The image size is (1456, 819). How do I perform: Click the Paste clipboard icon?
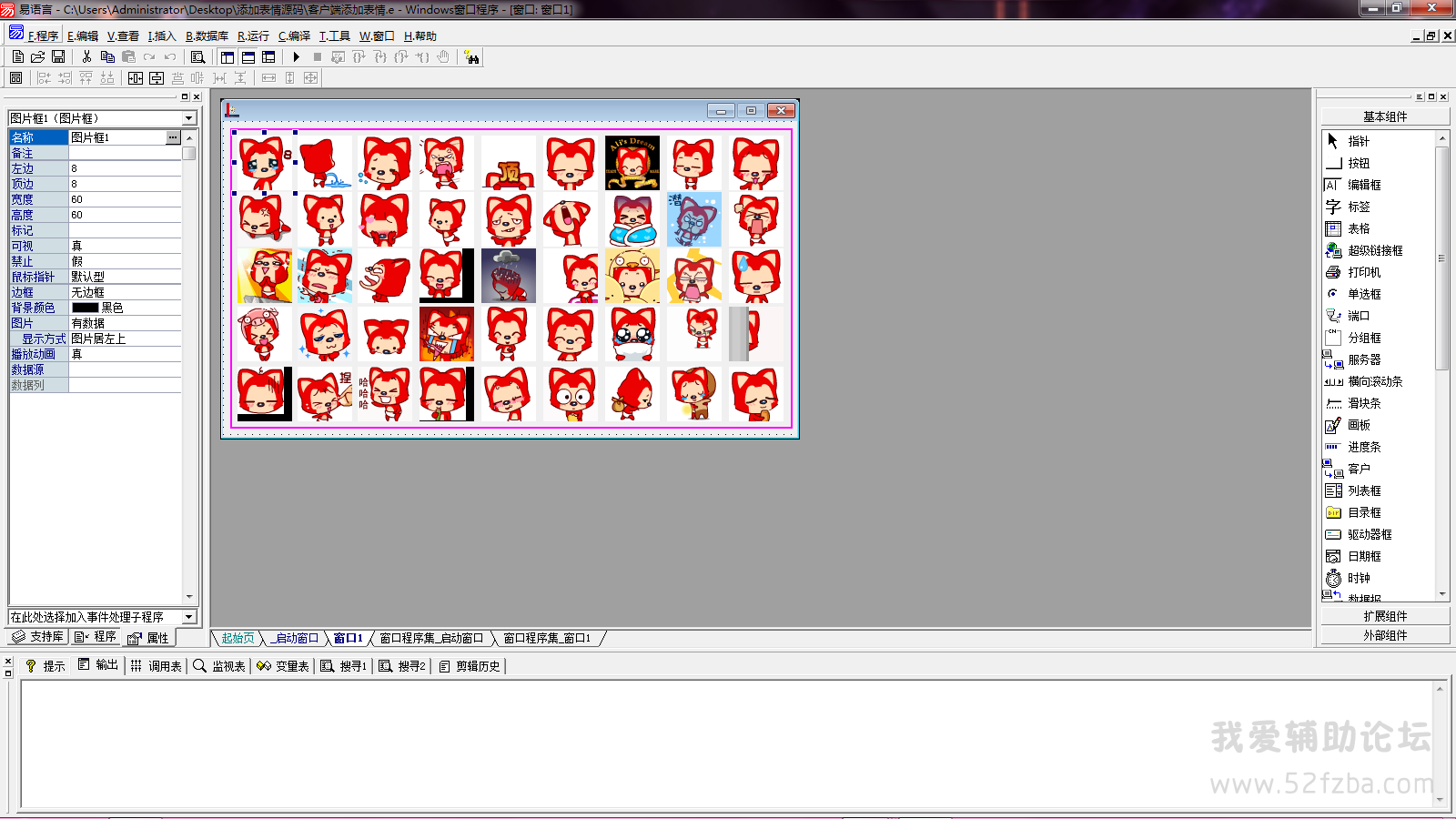pos(128,56)
